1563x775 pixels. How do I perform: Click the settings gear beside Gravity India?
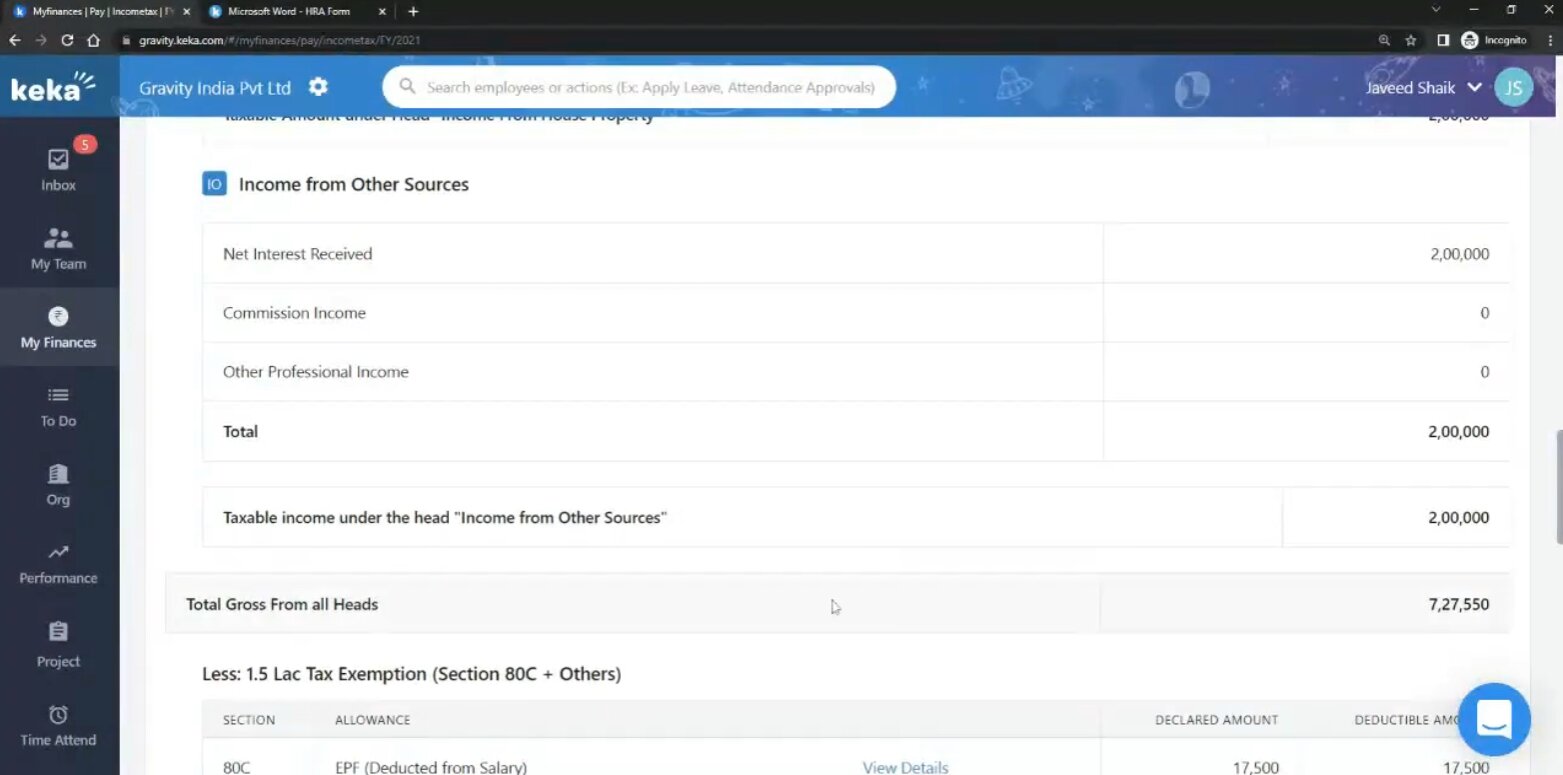318,87
